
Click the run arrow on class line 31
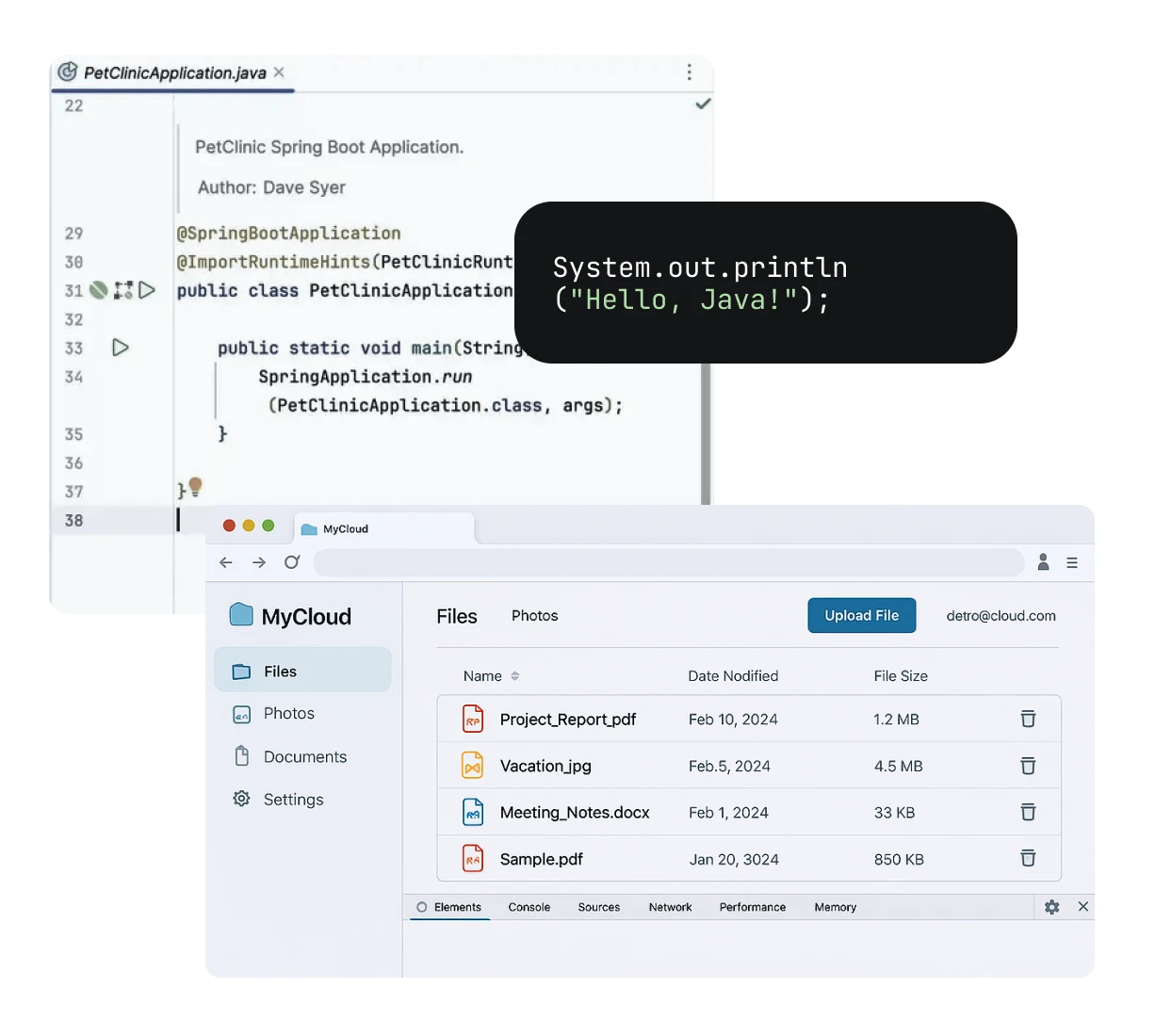pos(147,290)
